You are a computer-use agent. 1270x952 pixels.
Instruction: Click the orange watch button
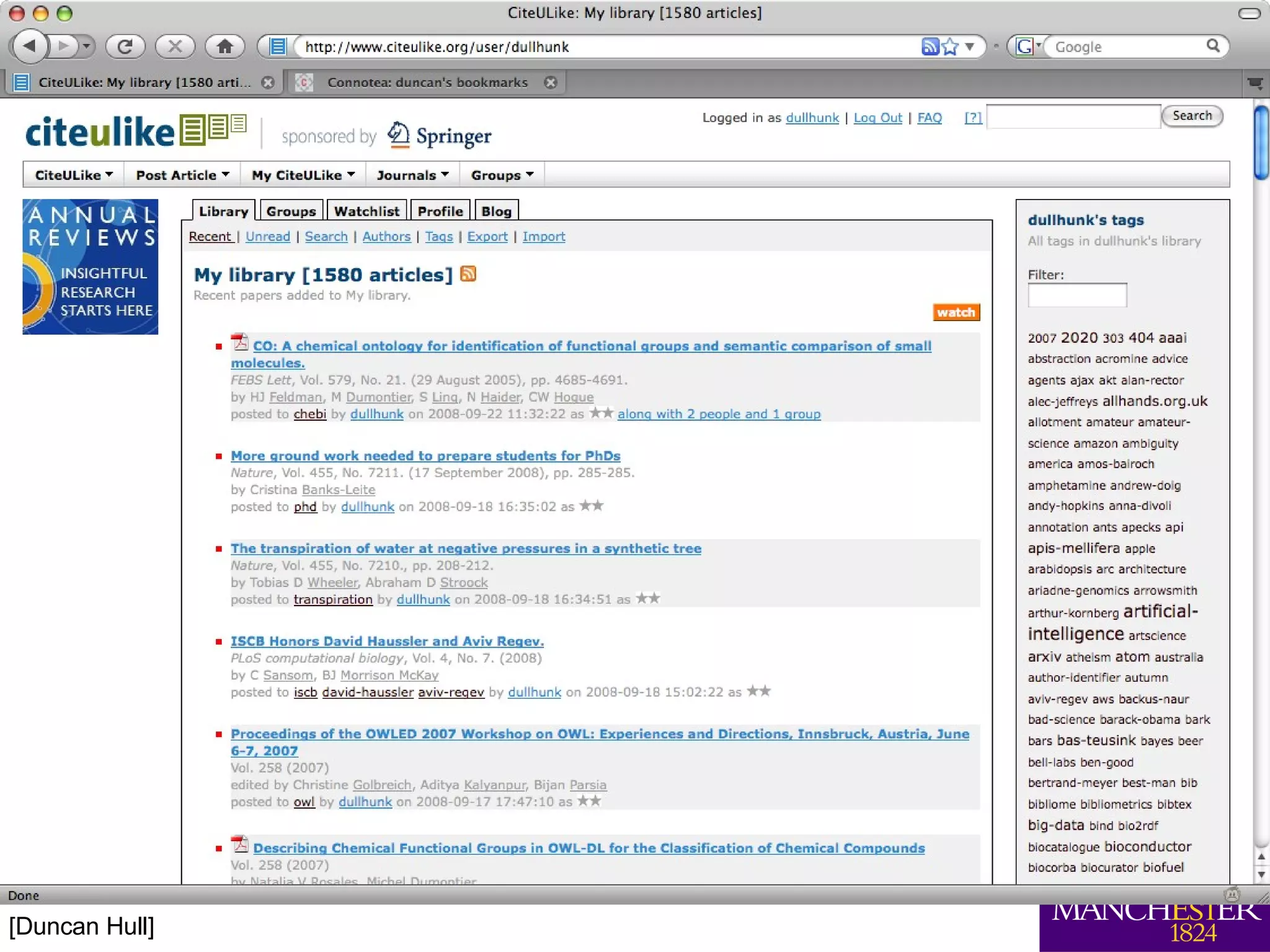[956, 312]
